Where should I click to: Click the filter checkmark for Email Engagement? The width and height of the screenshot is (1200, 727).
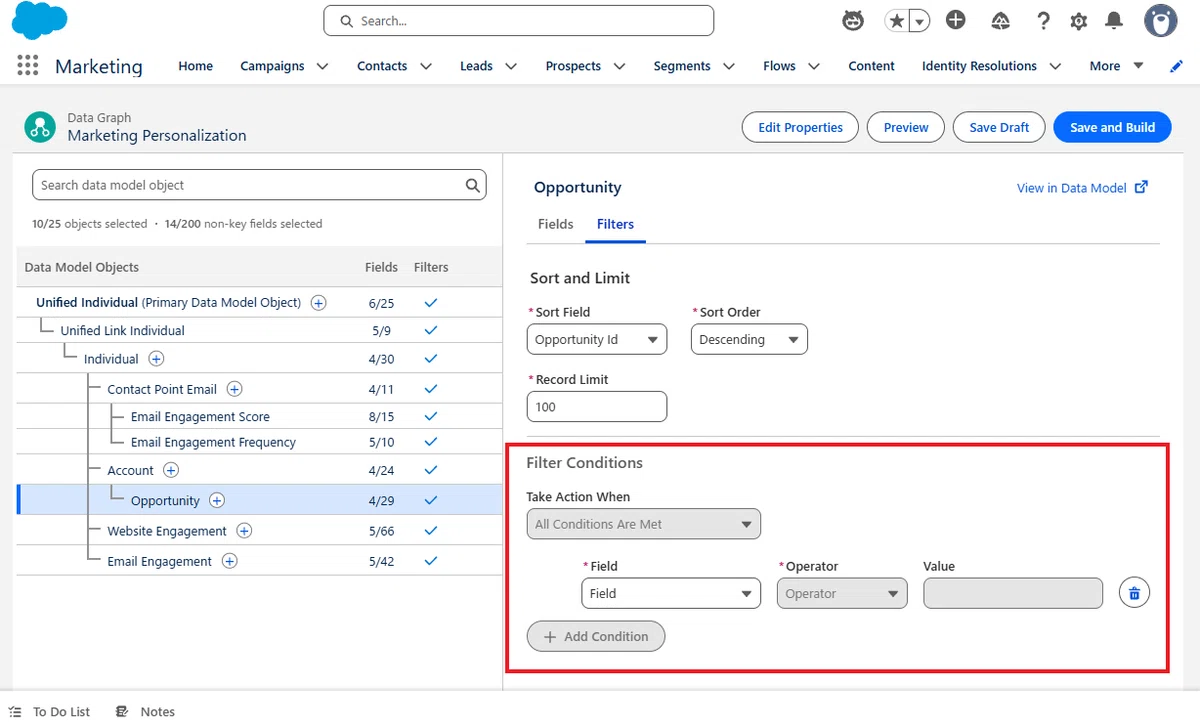(431, 561)
